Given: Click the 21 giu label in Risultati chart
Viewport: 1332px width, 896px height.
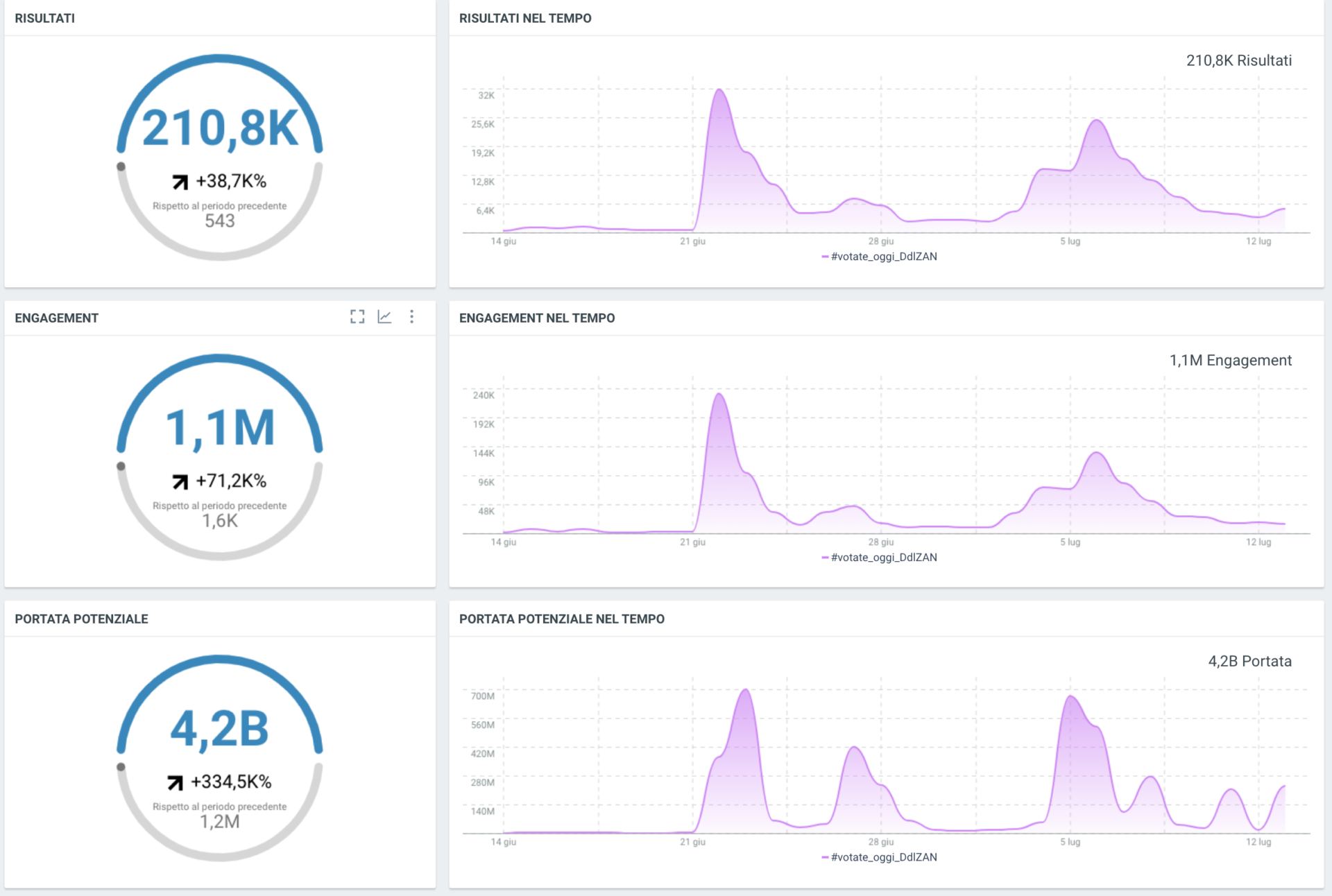Looking at the screenshot, I should point(692,241).
